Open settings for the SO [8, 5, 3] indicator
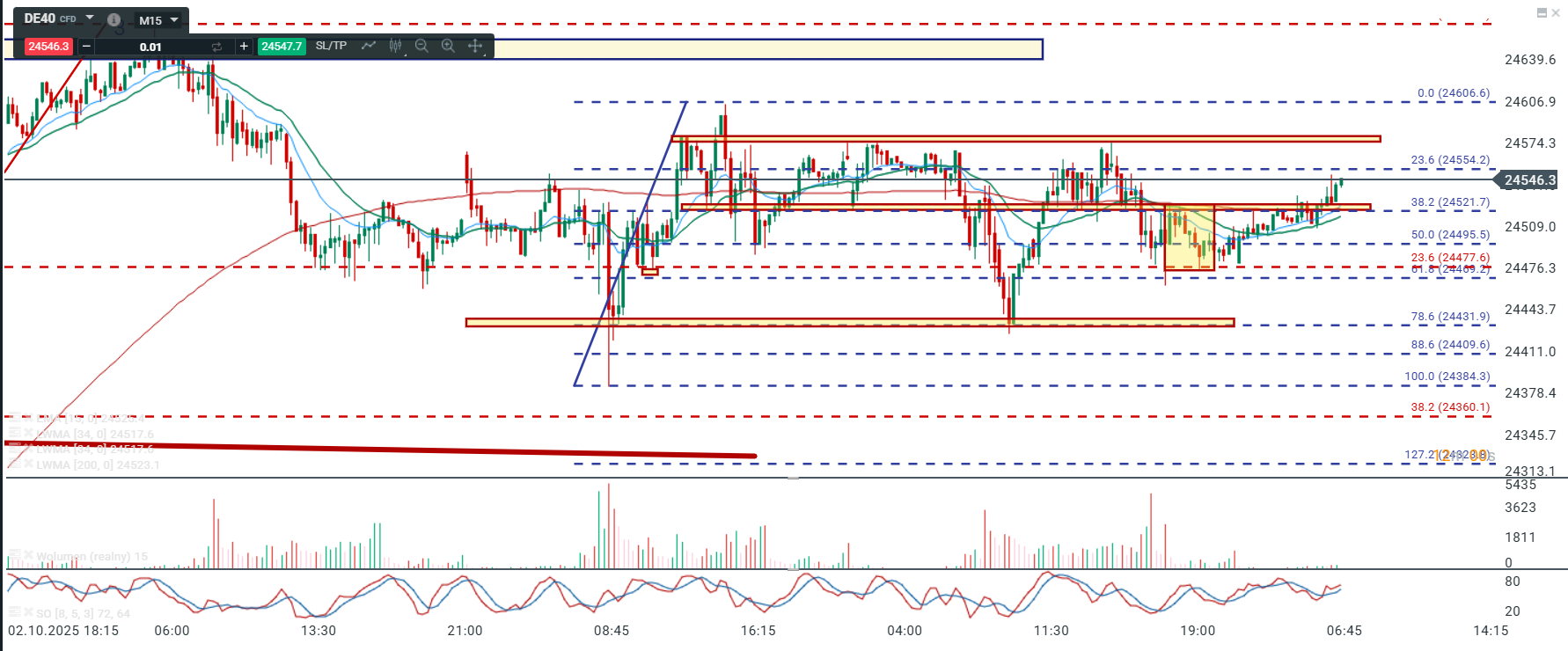 click(14, 612)
